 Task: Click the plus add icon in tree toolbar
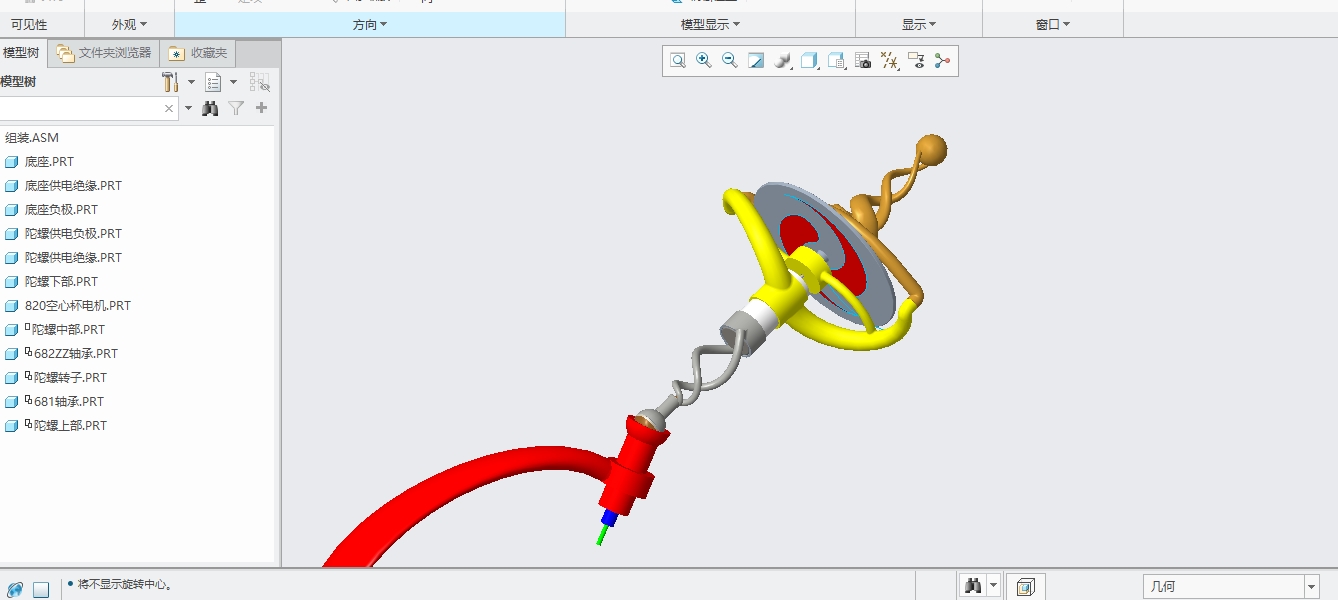[x=262, y=108]
